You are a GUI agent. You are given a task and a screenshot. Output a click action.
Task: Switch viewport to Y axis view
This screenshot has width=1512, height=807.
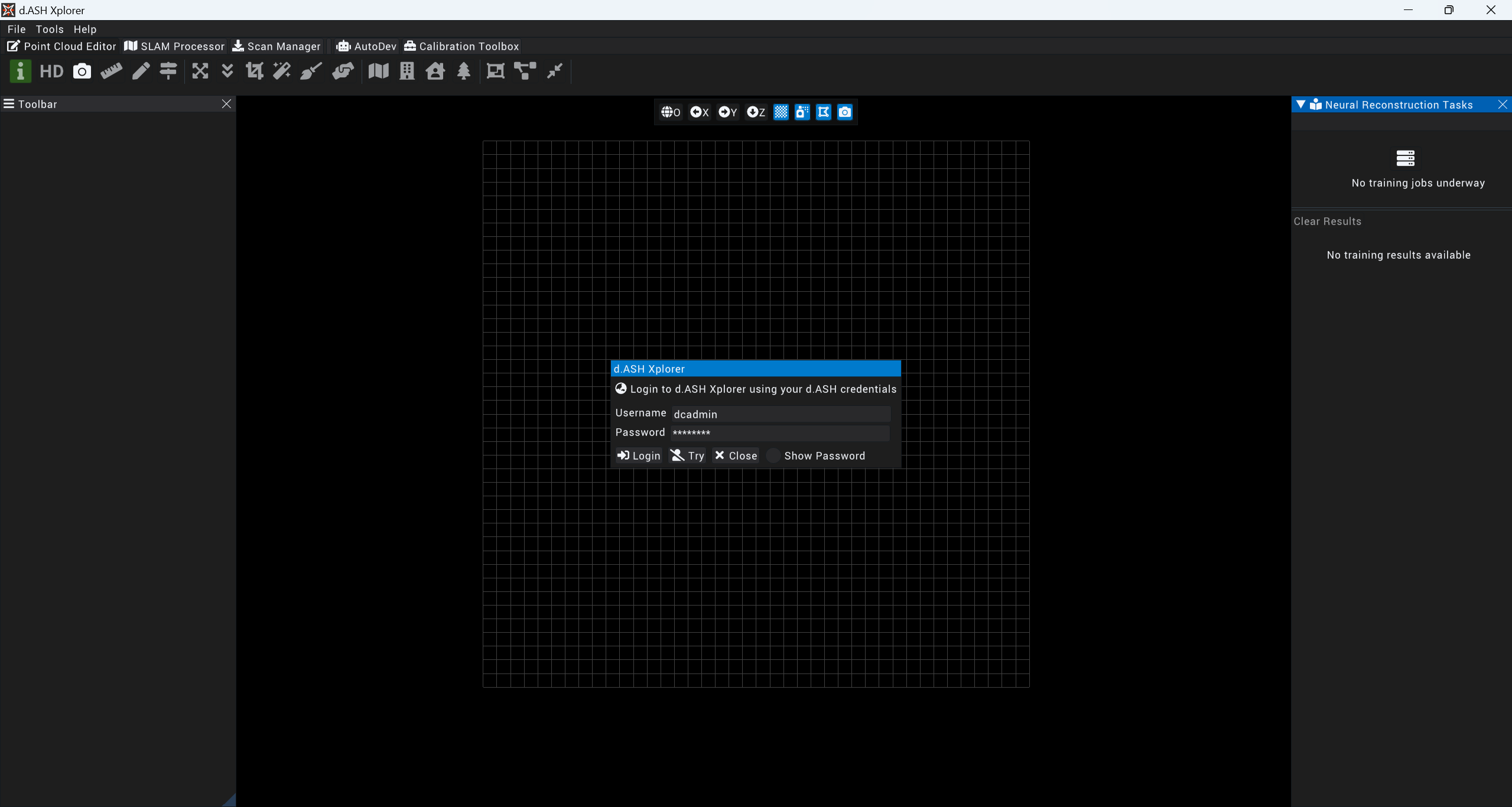[x=728, y=112]
